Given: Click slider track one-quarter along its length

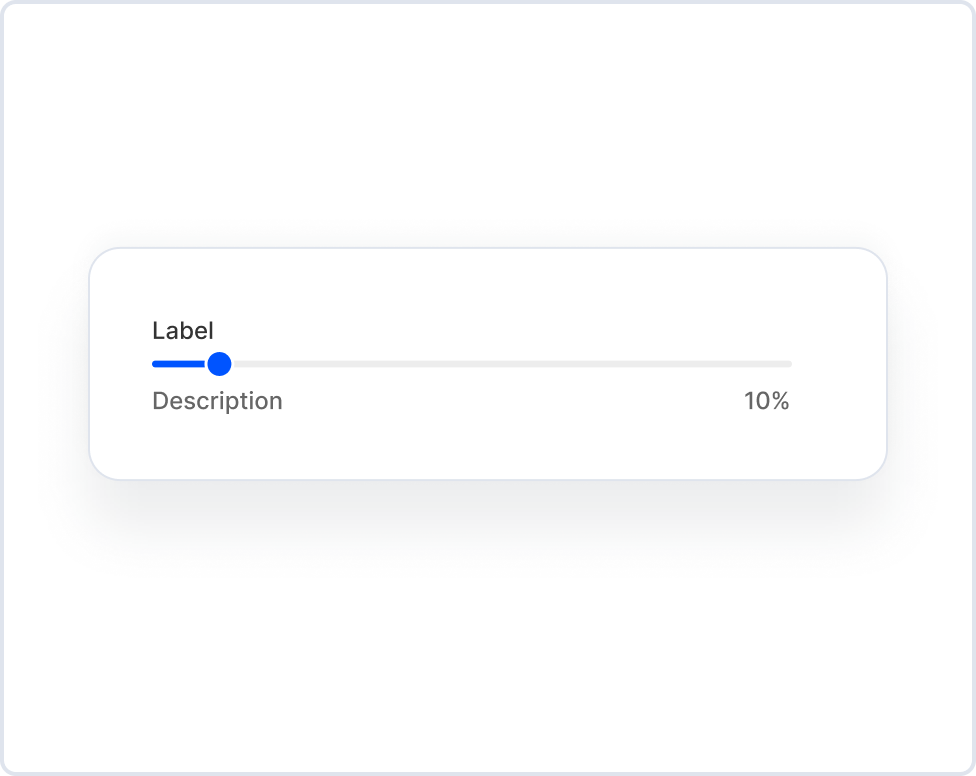Looking at the screenshot, I should (312, 364).
